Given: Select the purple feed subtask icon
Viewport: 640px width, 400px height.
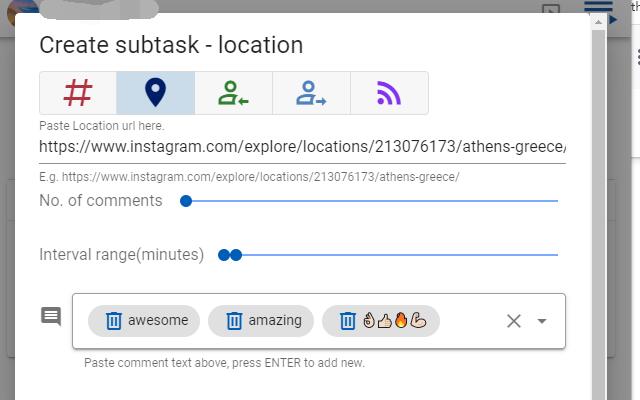Looking at the screenshot, I should click(389, 93).
